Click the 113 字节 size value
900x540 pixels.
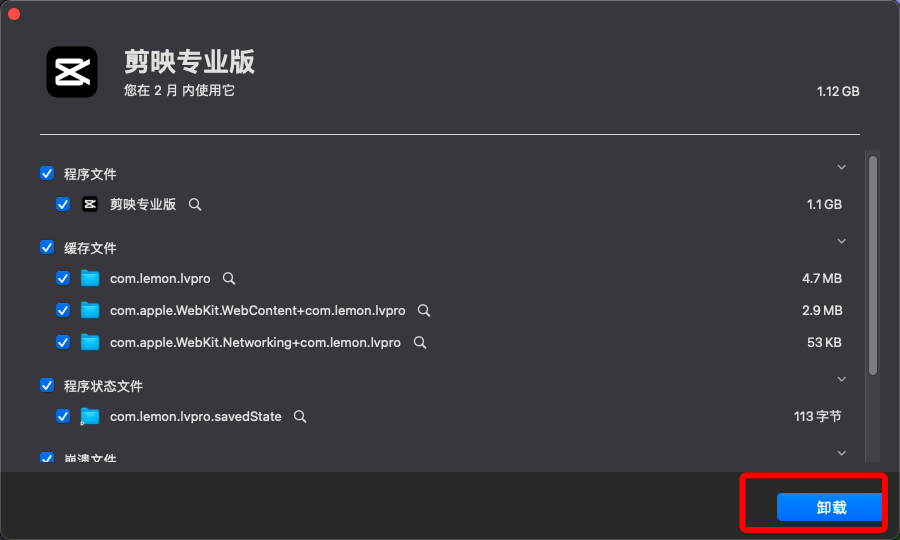818,417
